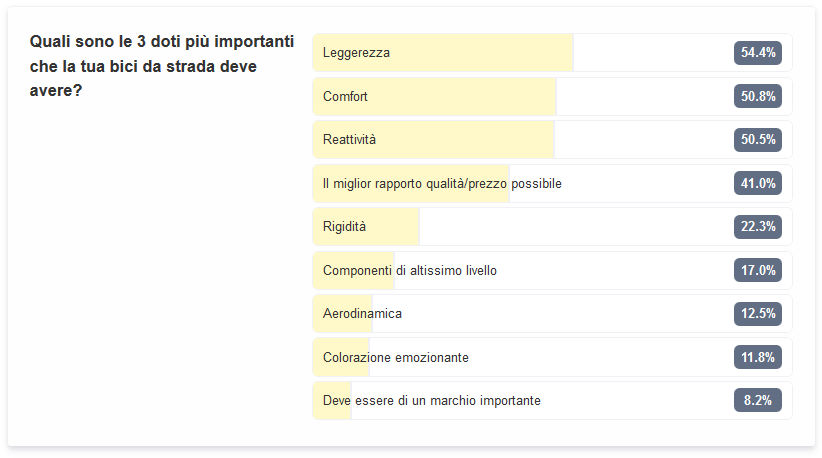
Task: Click the 54.4% percentage badge
Action: 757,53
